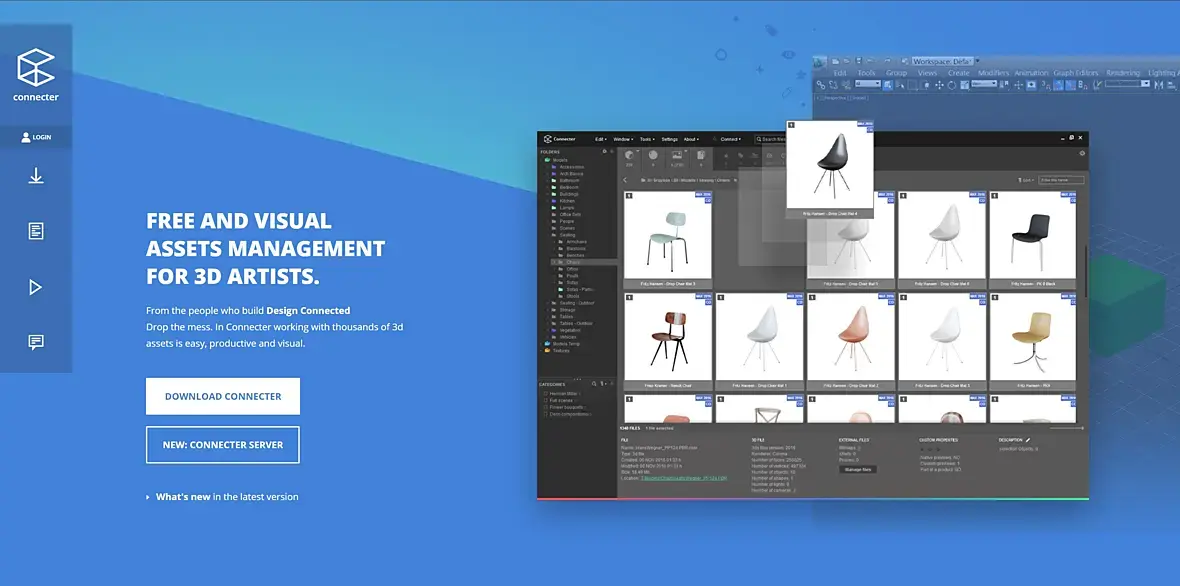Screen dimensions: 1180x586
Task: Open the Edit menu in the Connecter window
Action: [x=601, y=139]
